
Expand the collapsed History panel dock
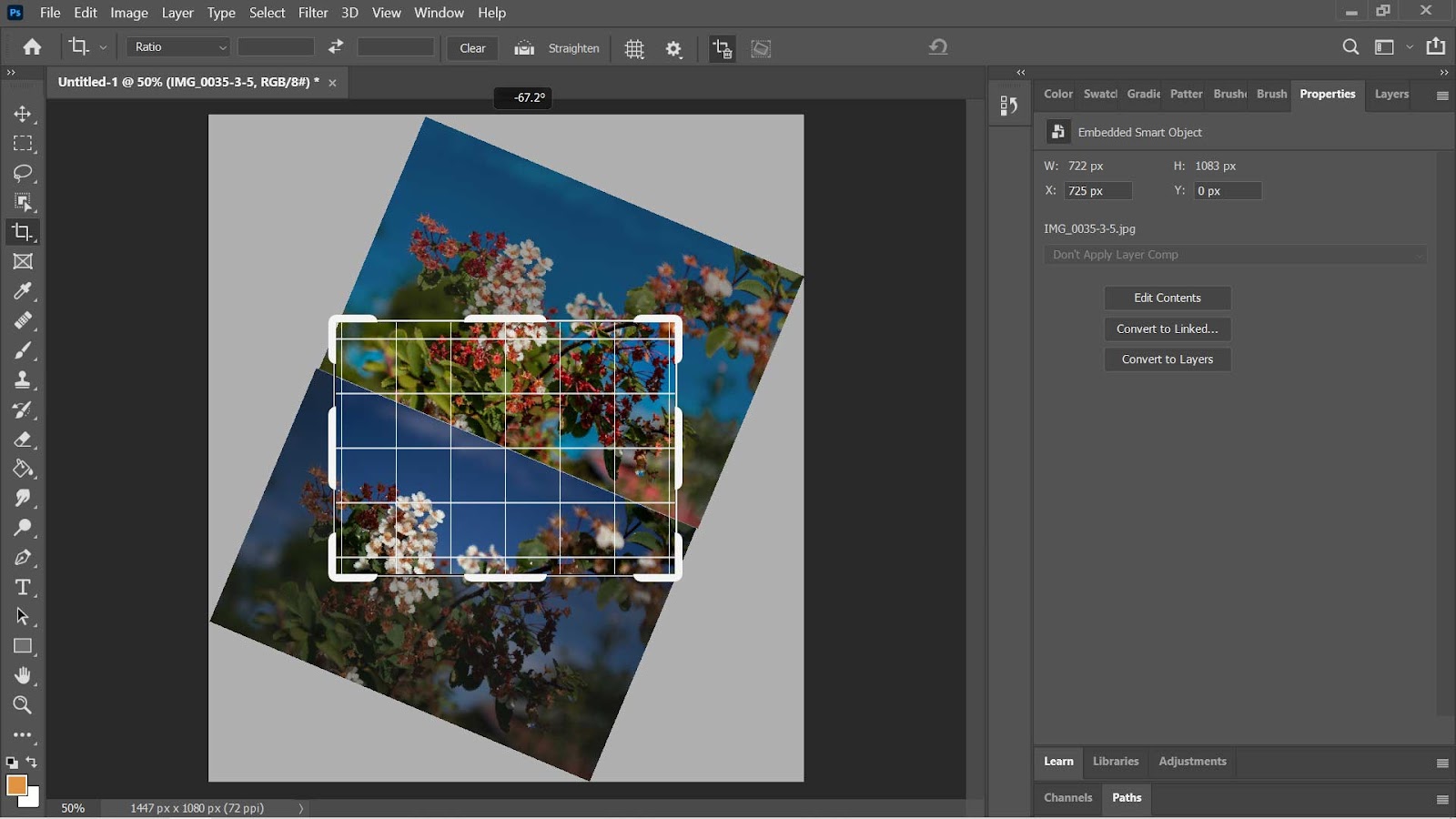tap(1021, 73)
